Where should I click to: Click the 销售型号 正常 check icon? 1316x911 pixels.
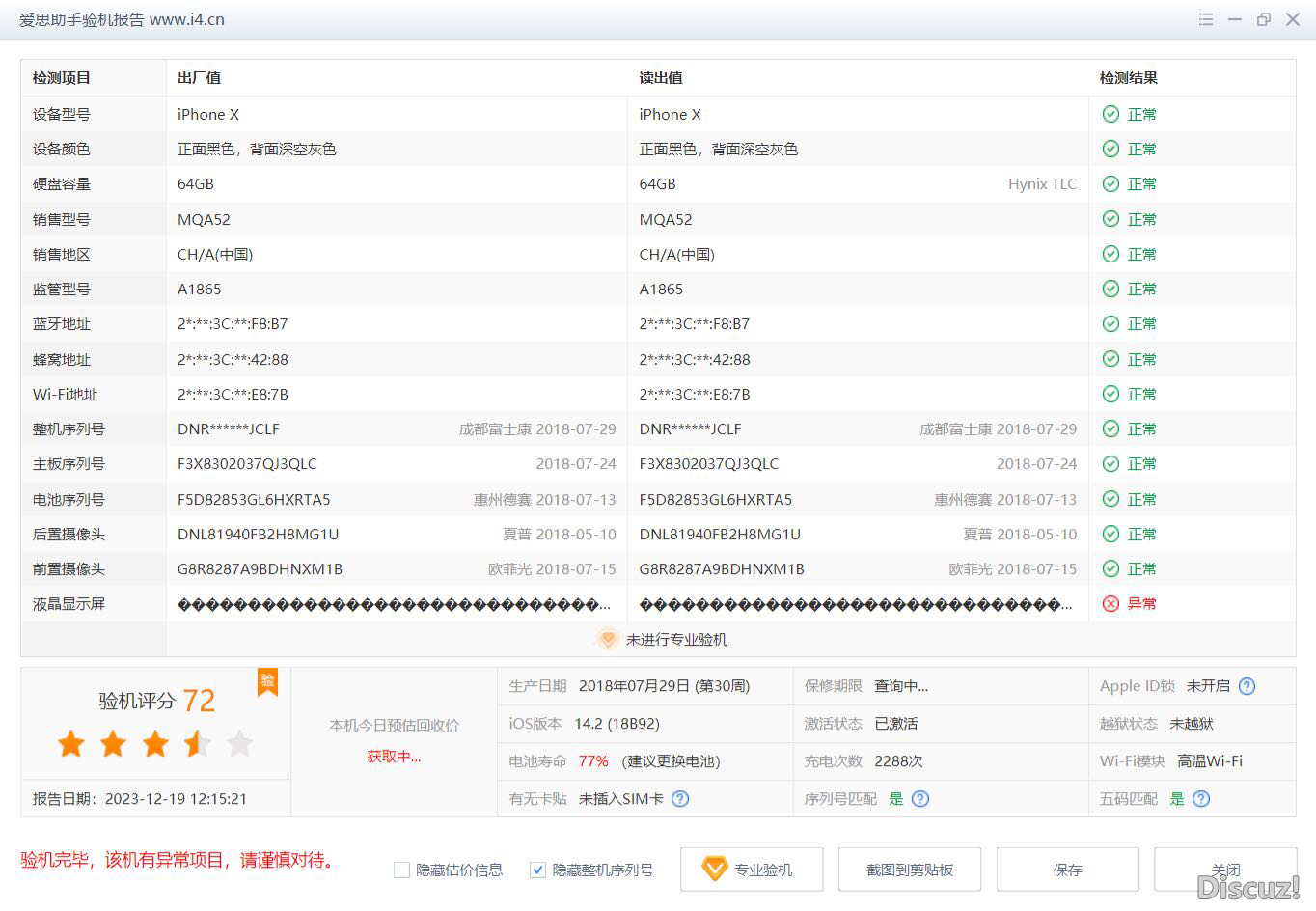(1110, 219)
